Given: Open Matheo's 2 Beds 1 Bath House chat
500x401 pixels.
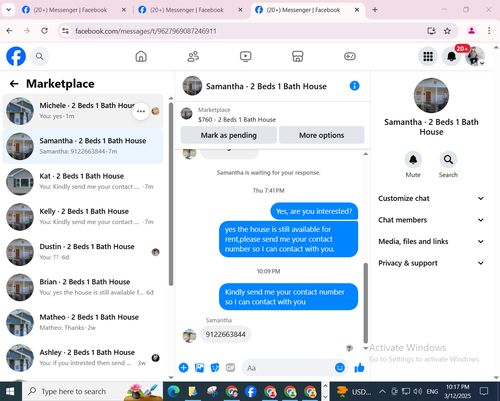Looking at the screenshot, I should [x=83, y=323].
